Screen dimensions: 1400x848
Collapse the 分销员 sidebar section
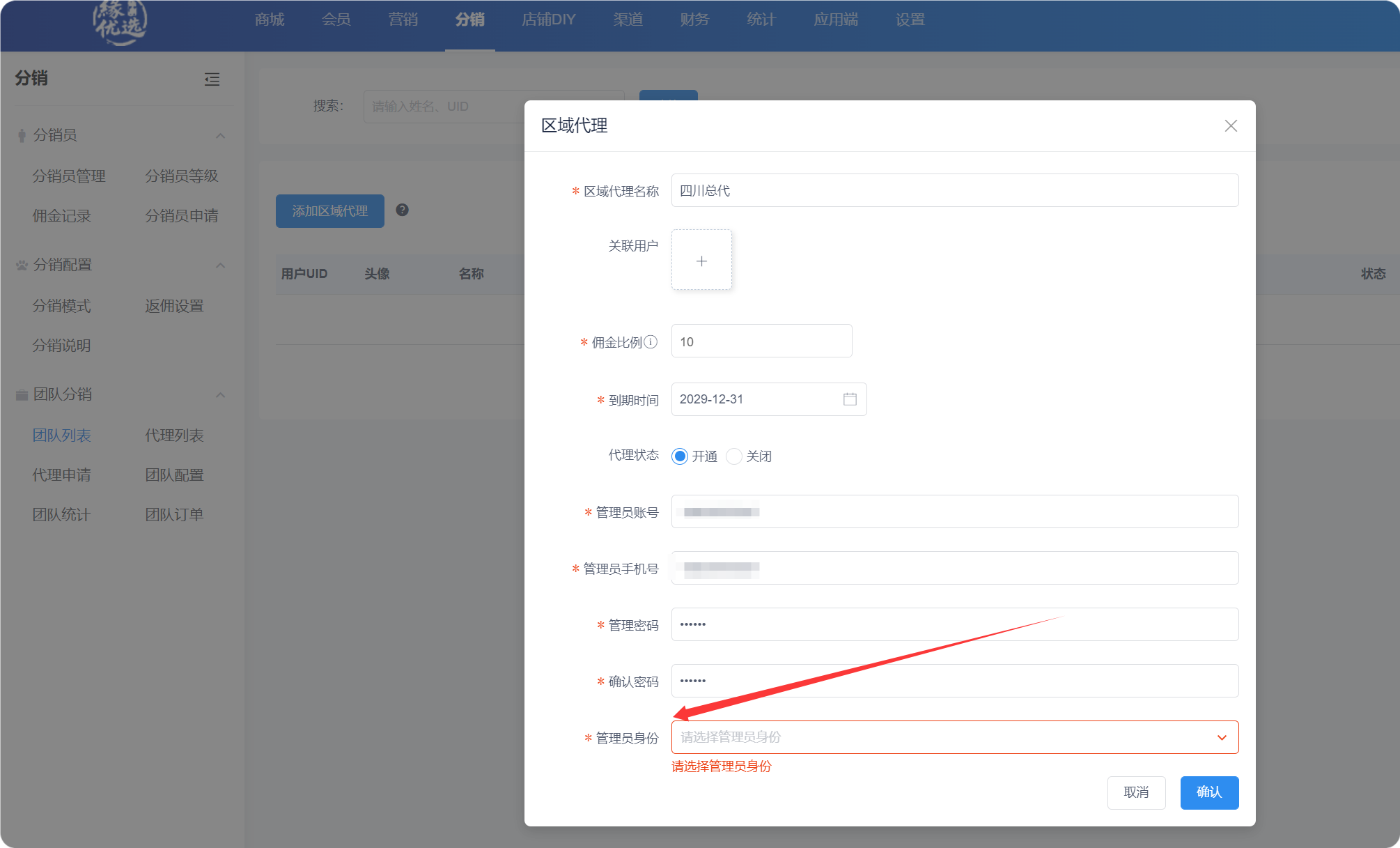[220, 136]
